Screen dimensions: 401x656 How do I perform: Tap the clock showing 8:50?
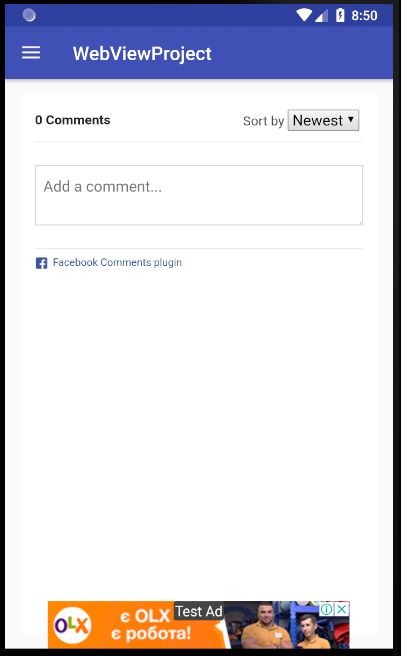(x=364, y=15)
